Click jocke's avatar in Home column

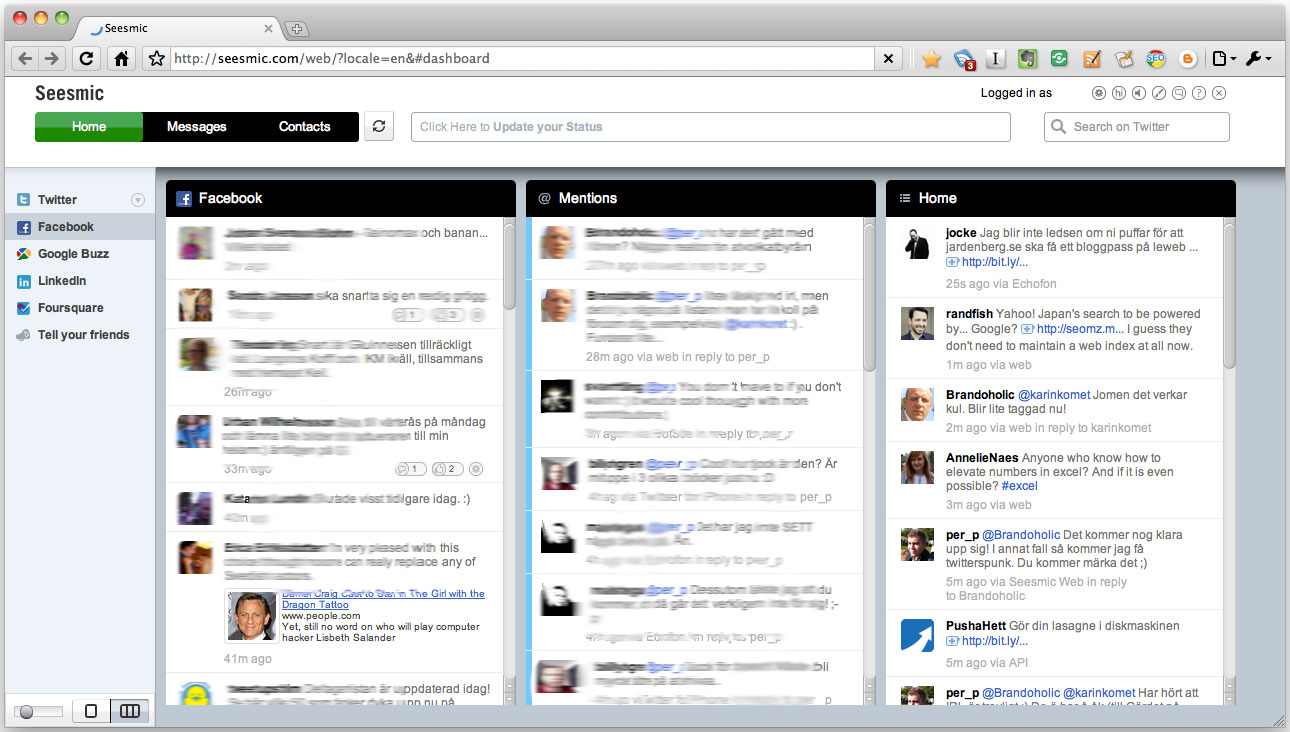[917, 243]
